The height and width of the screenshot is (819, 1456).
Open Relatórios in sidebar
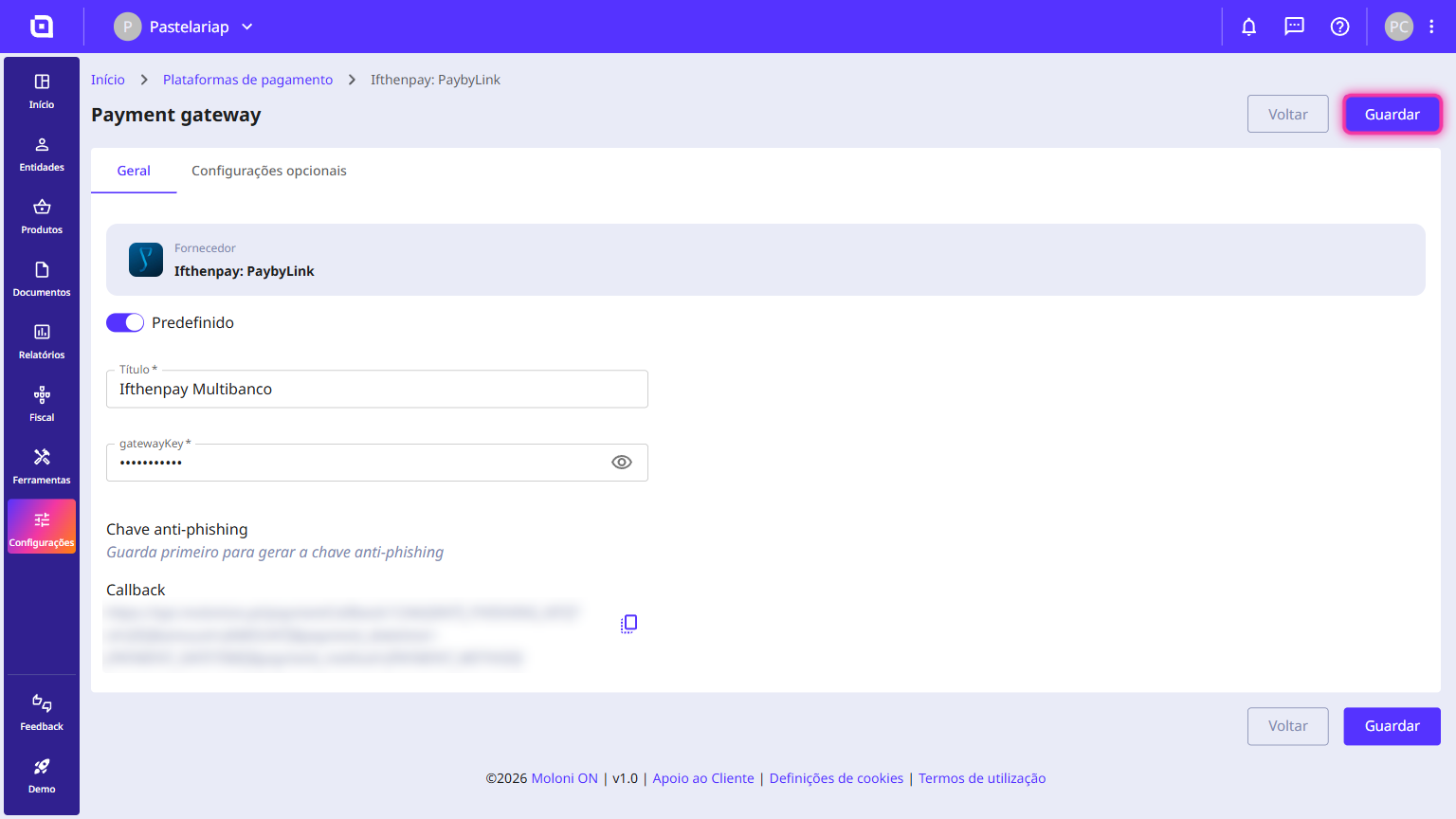[x=42, y=342]
